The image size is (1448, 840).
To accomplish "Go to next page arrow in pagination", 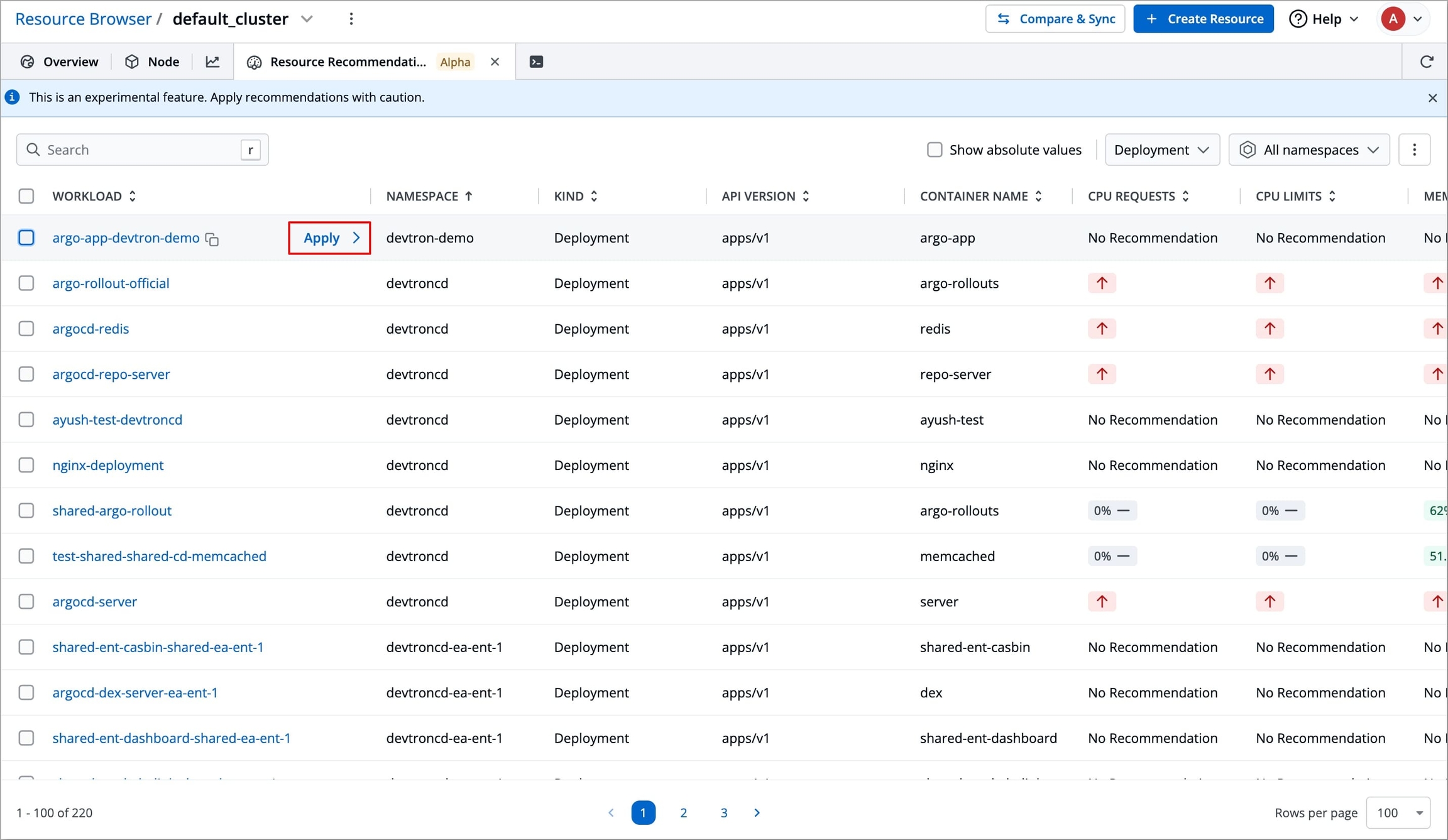I will coord(757,812).
